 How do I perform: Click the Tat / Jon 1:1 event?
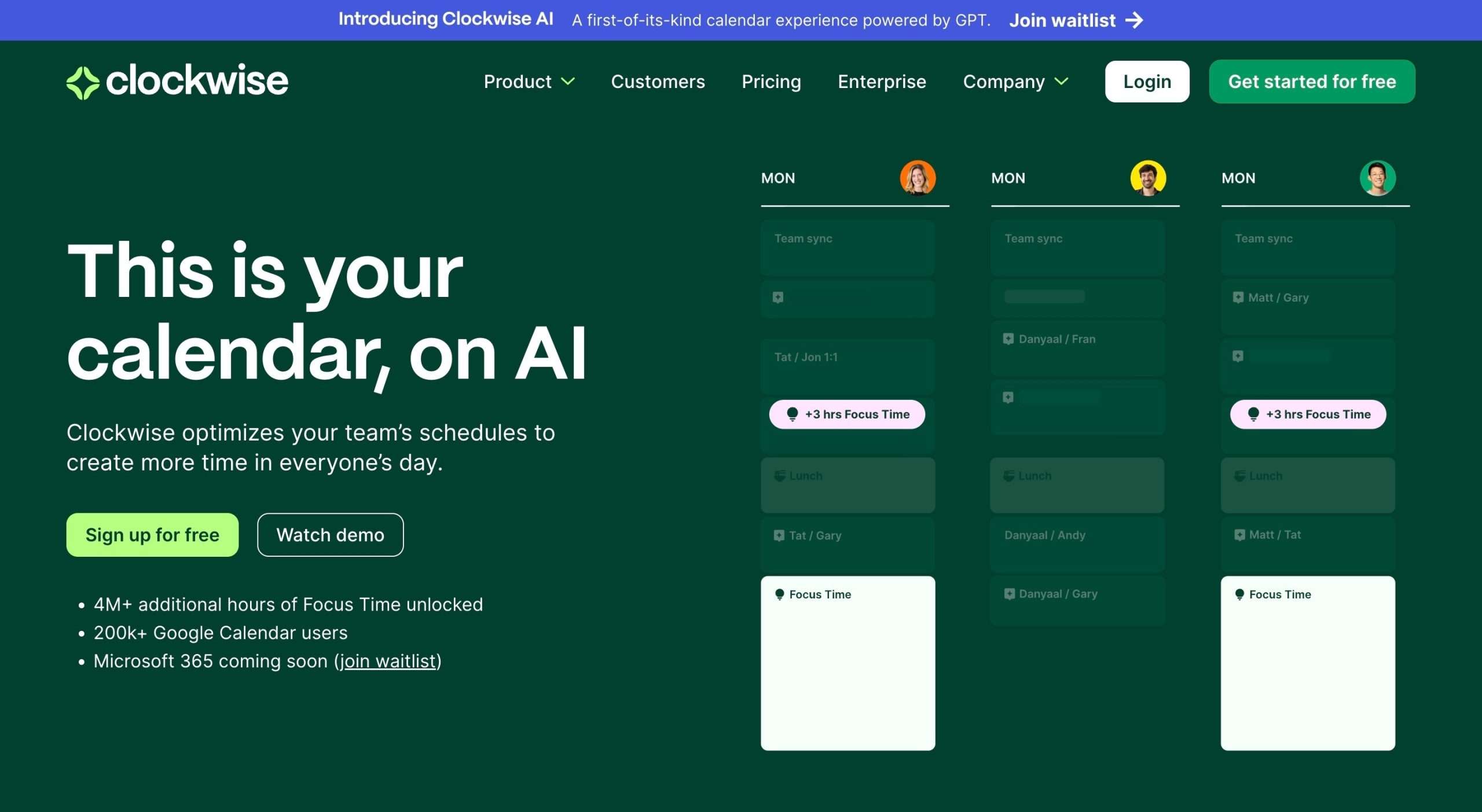tap(848, 366)
